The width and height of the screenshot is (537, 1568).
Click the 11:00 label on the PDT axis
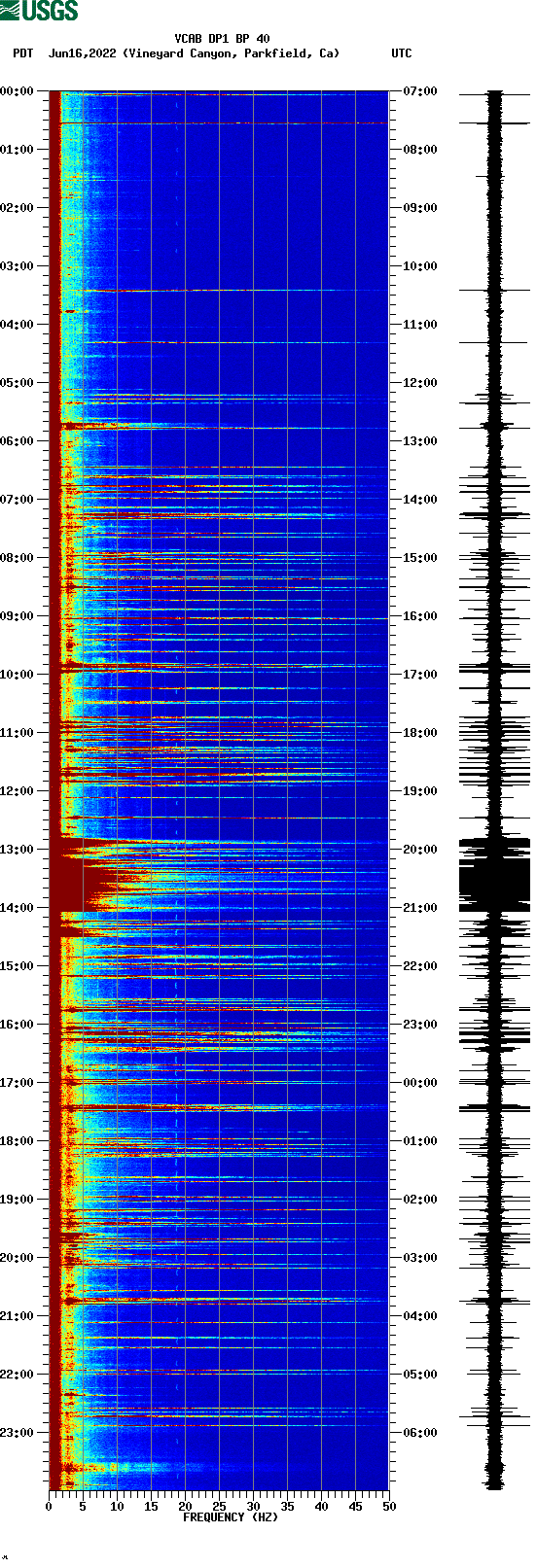(x=17, y=733)
